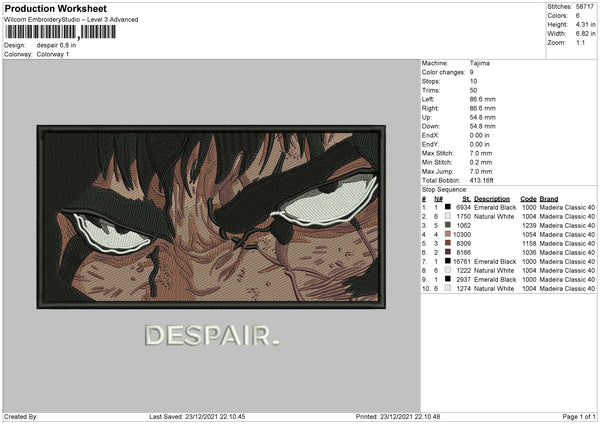The height and width of the screenshot is (424, 600).
Task: Click the Zoom value 1:1
Action: tap(580, 42)
